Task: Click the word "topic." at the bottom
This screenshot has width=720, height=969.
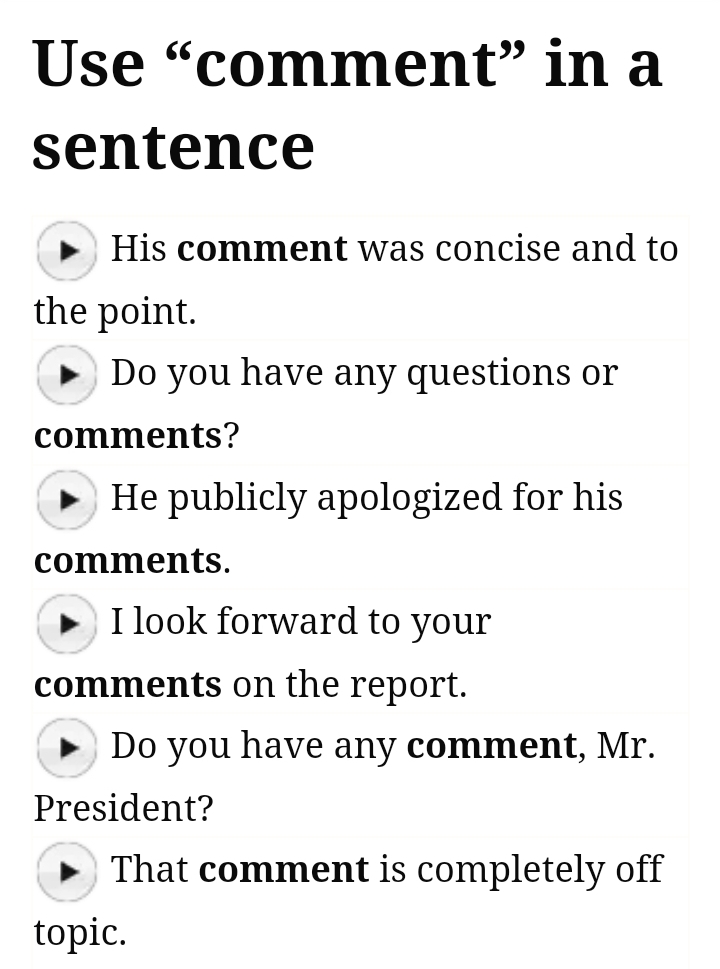Action: pos(80,932)
